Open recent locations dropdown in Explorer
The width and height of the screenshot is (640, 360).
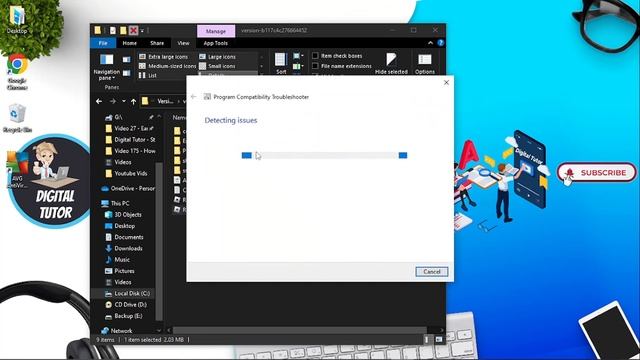pyautogui.click(x=124, y=101)
